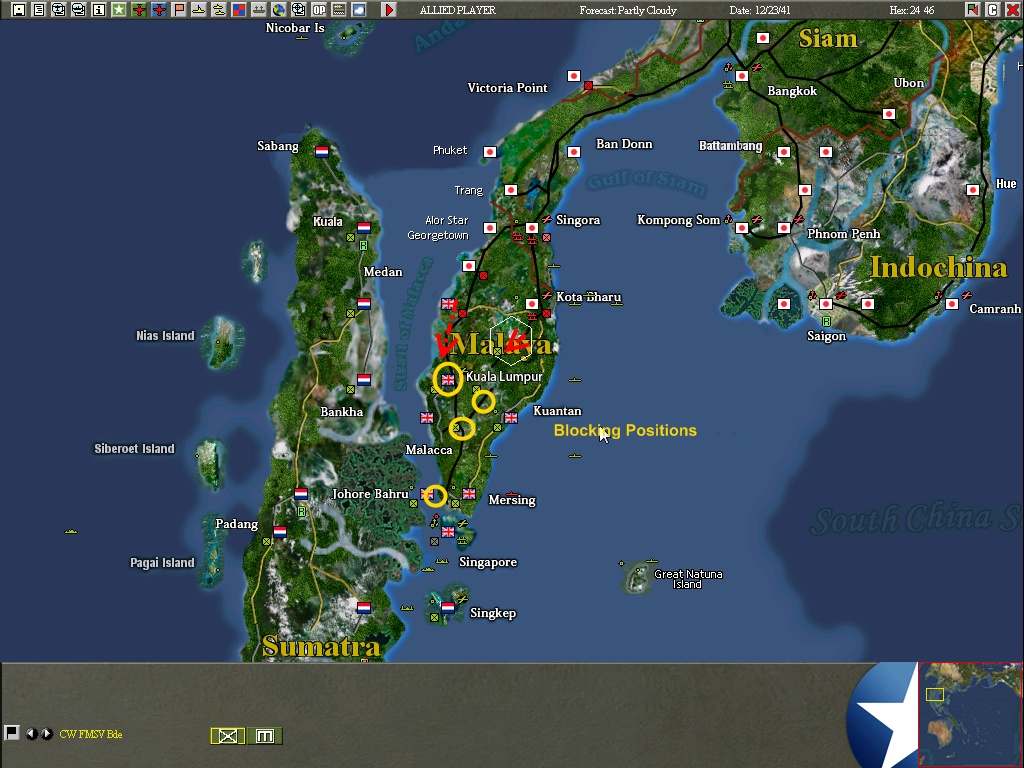
Task: Click the Date: 12/23/41 text
Action: (x=760, y=10)
